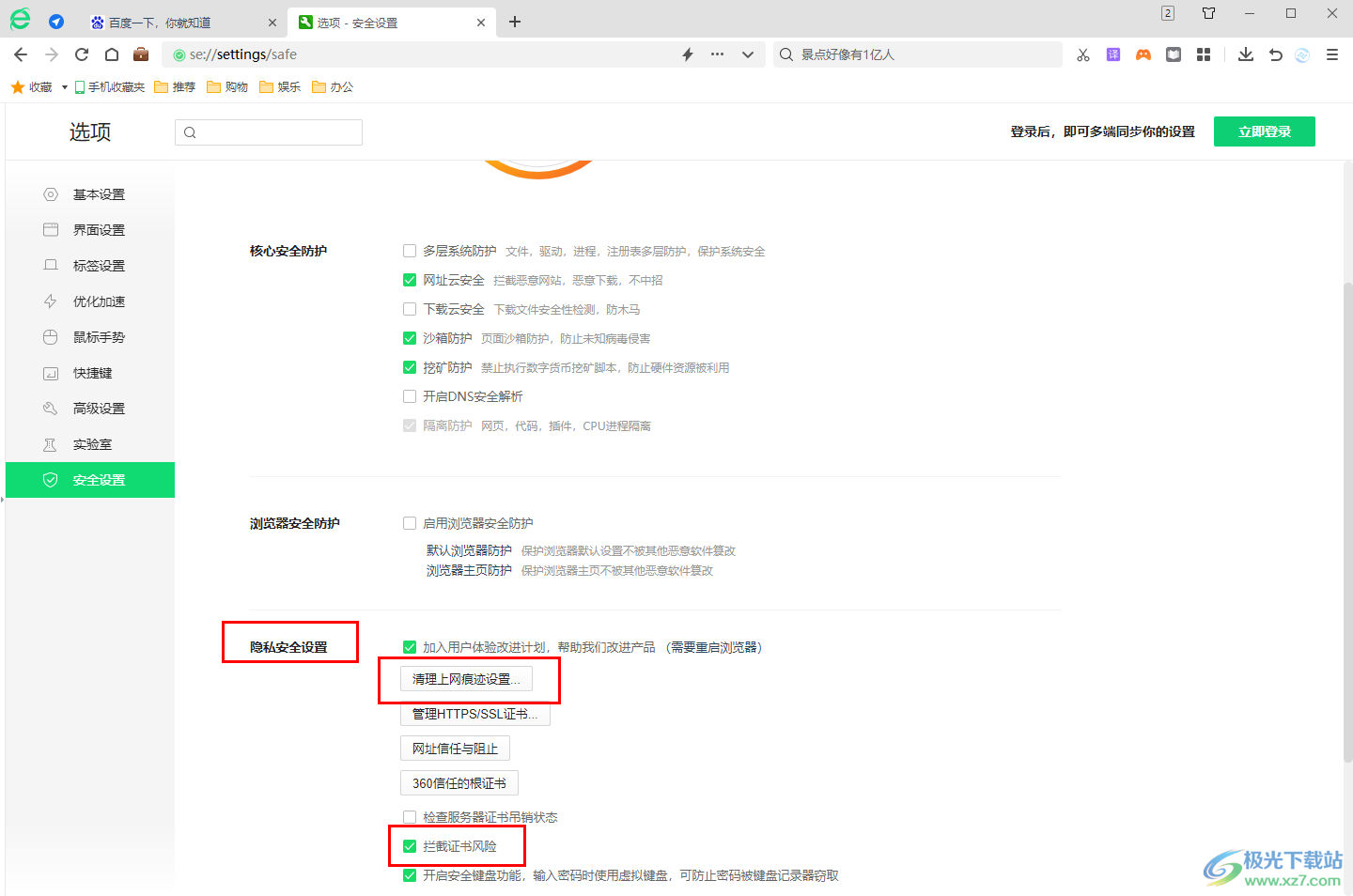The image size is (1353, 896).
Task: Uncheck the 挖矿防护 checkbox
Action: point(410,367)
